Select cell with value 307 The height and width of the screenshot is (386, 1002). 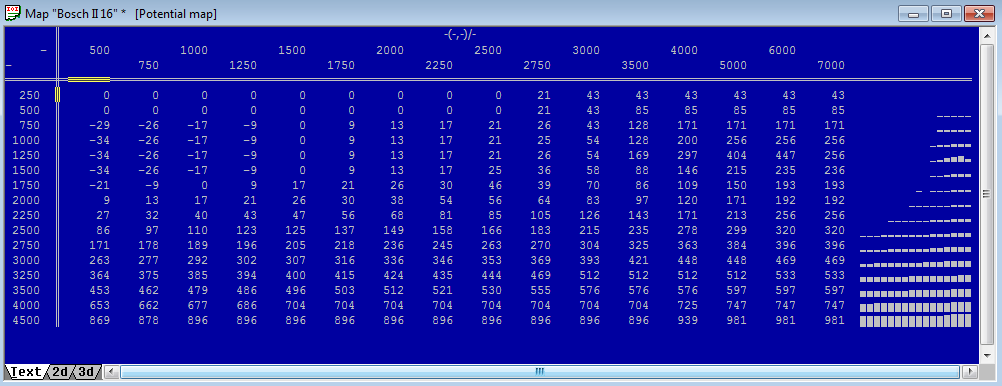[295, 261]
